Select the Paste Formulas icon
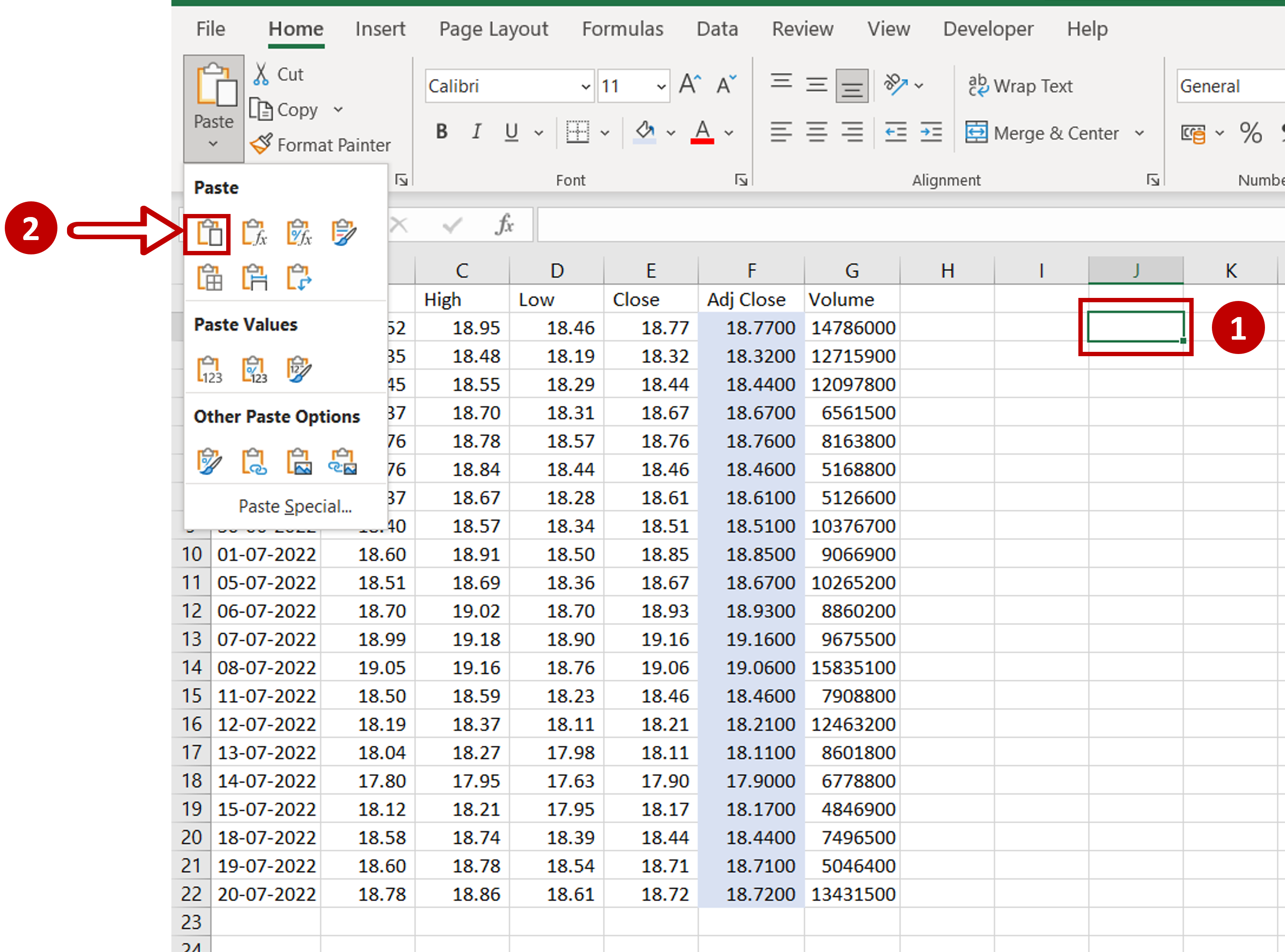Screen dimensions: 1285x952 tap(256, 232)
